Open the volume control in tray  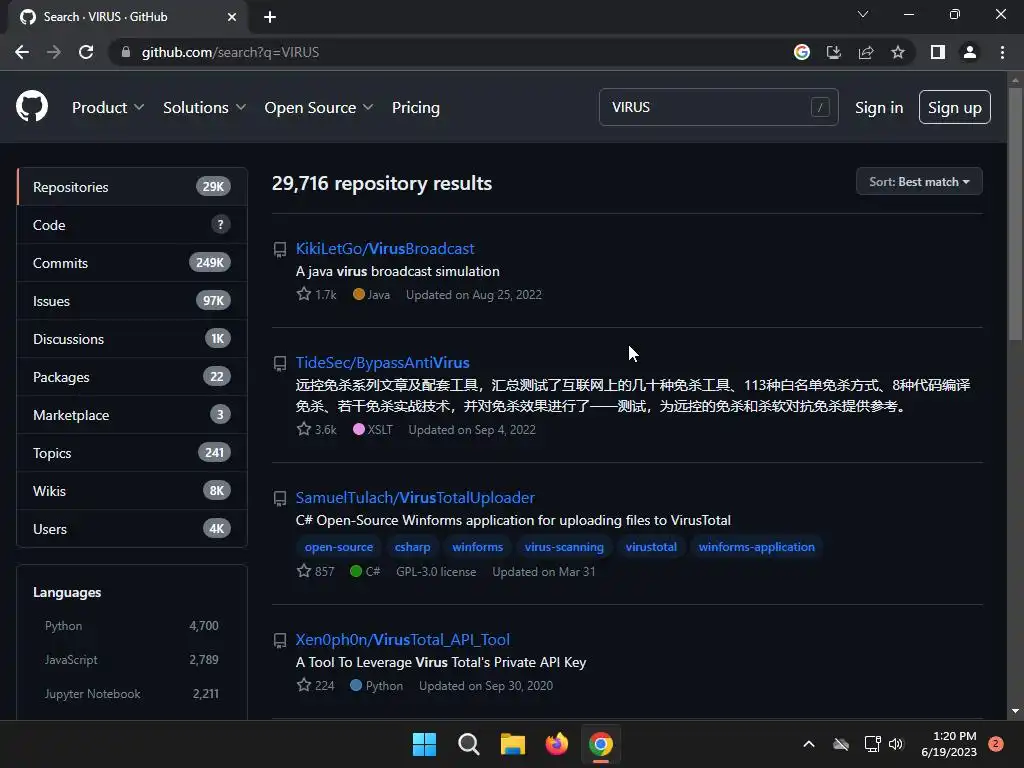tap(896, 744)
